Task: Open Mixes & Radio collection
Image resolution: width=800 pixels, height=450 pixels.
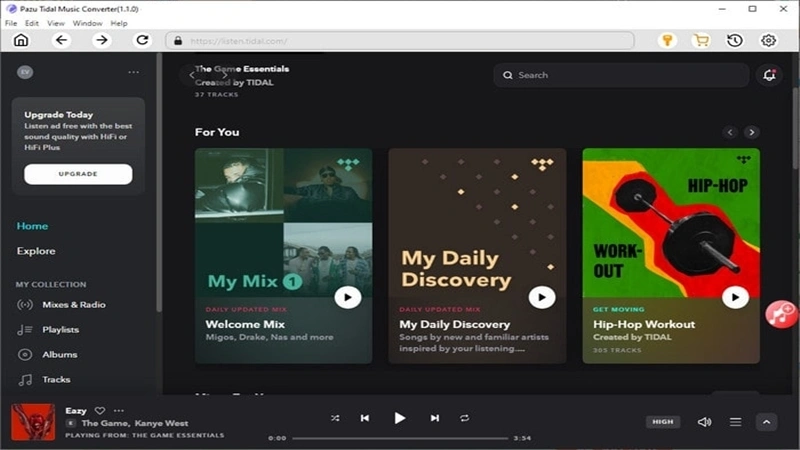Action: 61,305
